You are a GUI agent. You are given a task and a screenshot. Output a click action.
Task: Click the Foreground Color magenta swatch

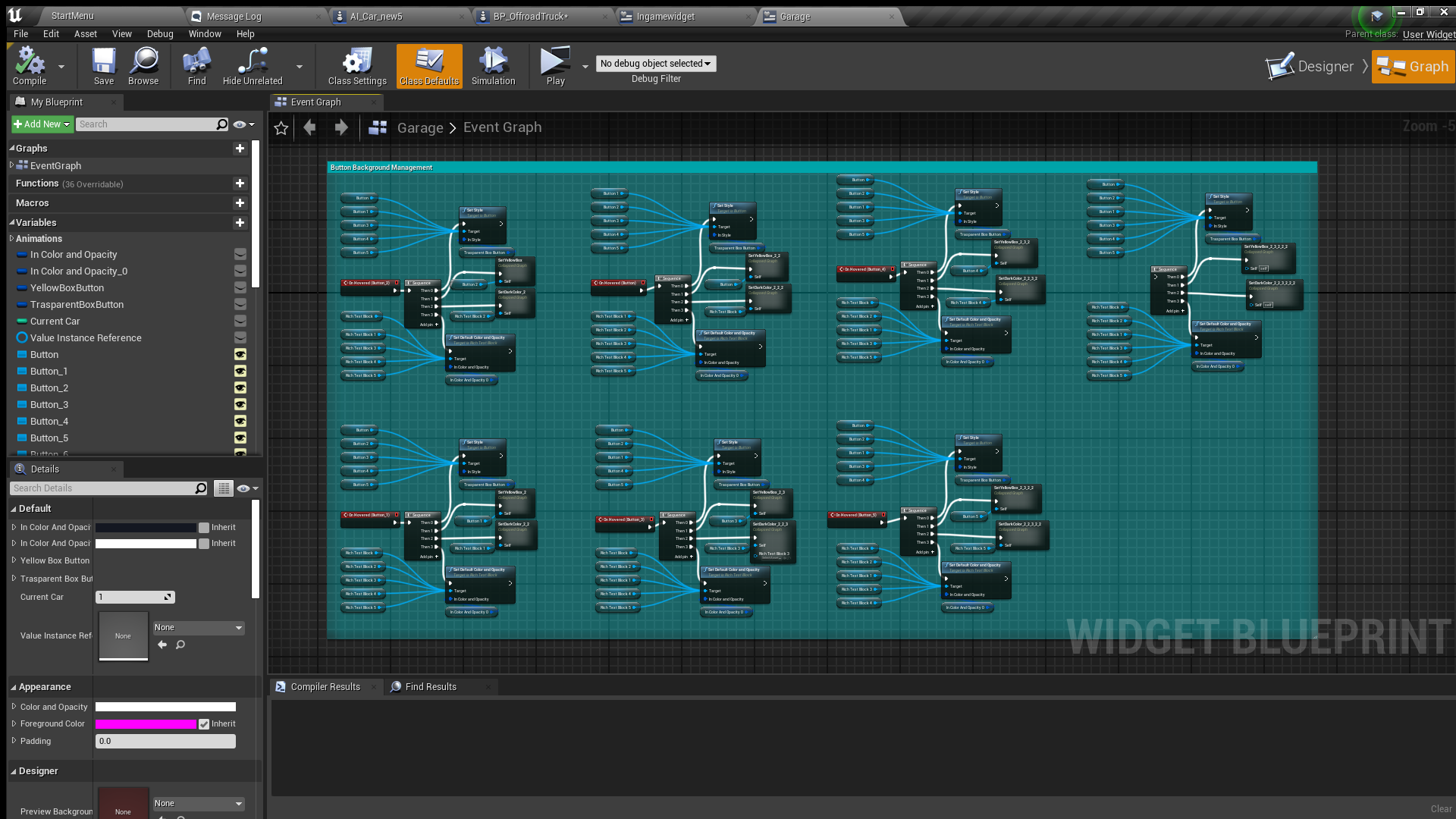[x=146, y=724]
